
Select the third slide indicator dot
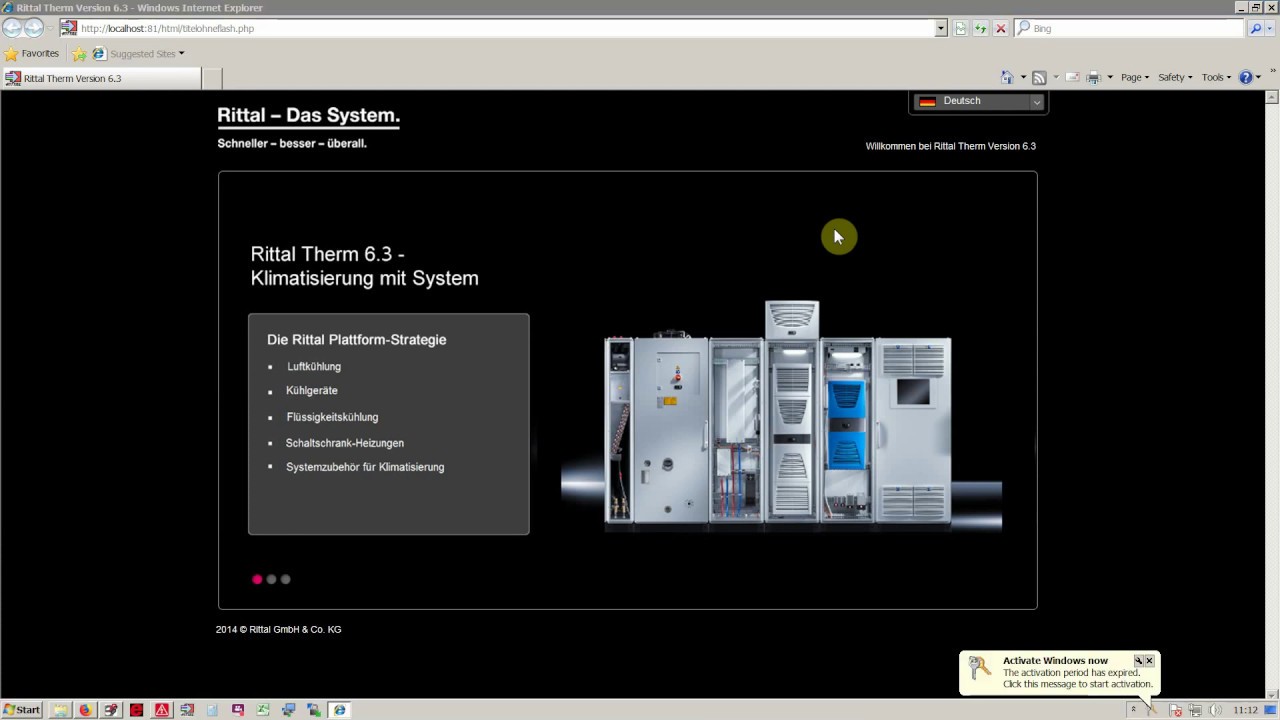[285, 579]
